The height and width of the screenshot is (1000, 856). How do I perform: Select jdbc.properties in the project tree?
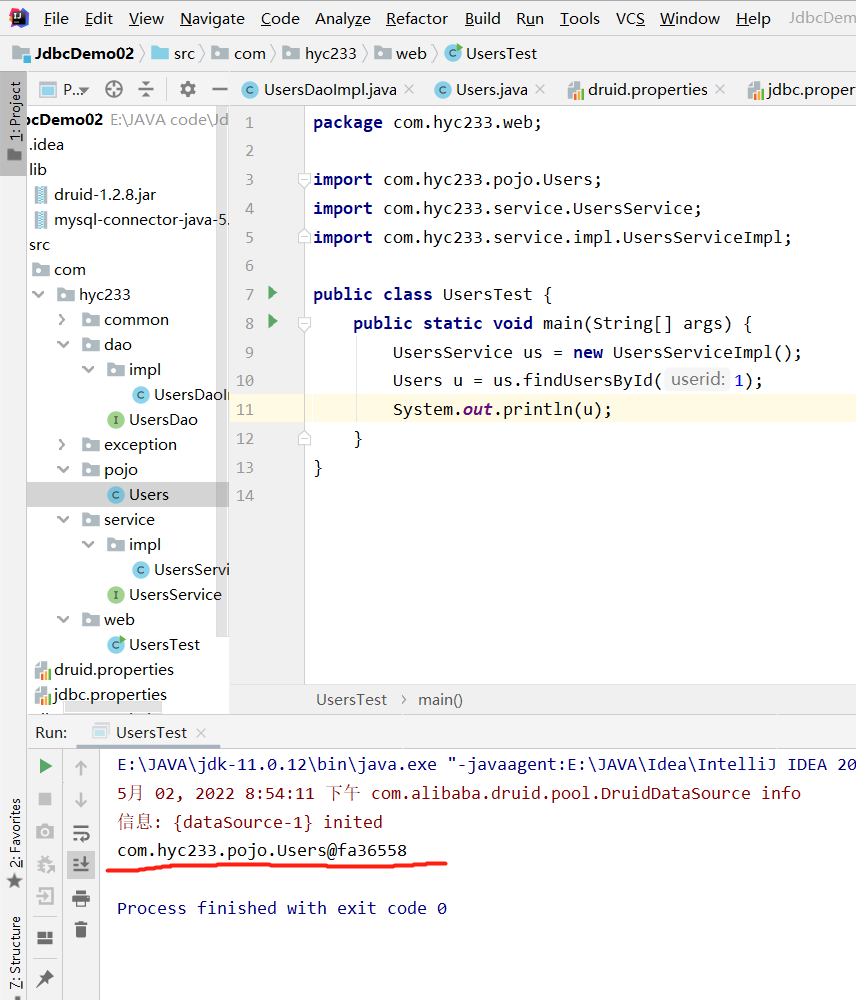click(x=101, y=695)
